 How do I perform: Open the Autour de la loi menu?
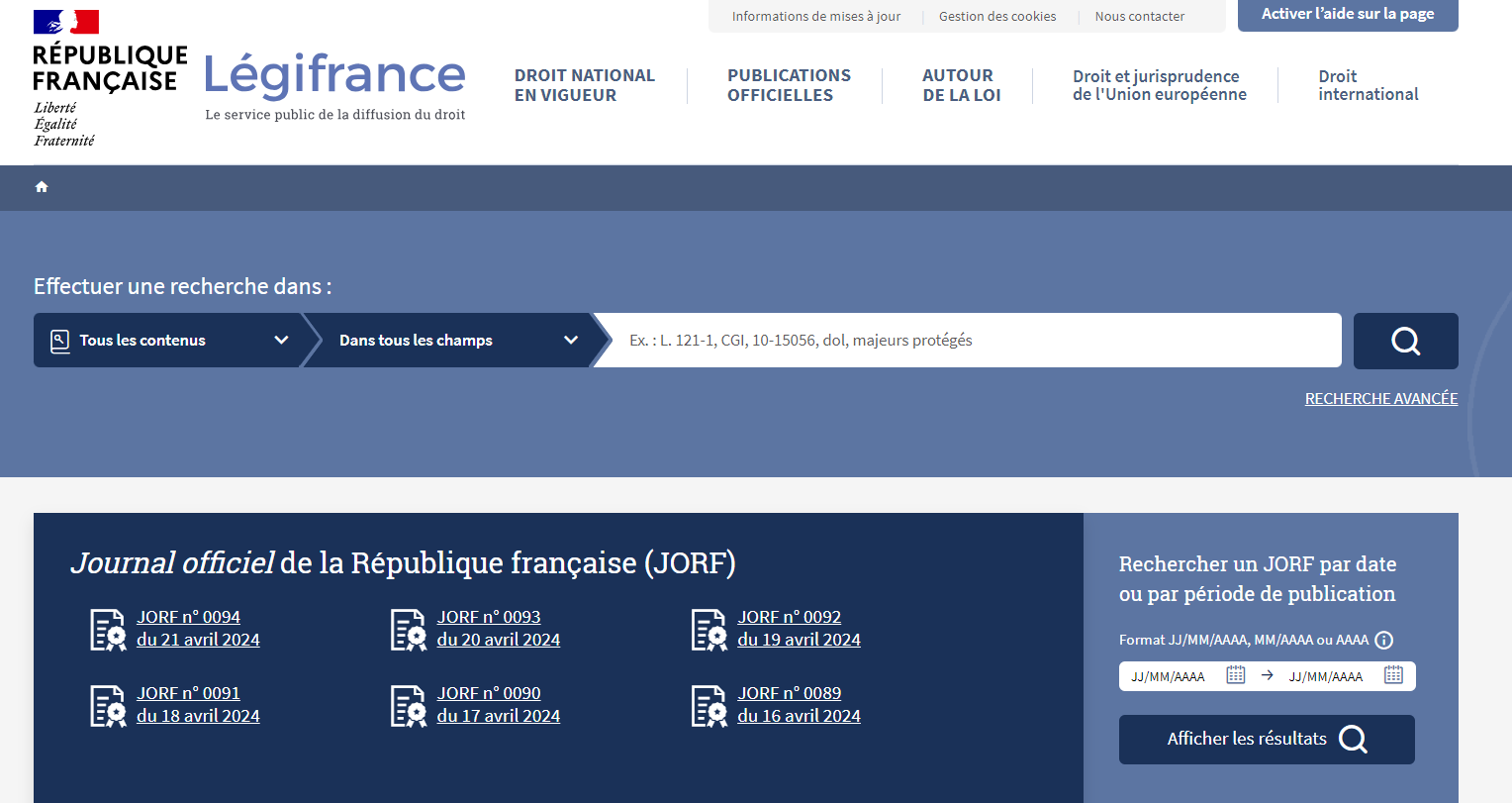click(x=961, y=85)
